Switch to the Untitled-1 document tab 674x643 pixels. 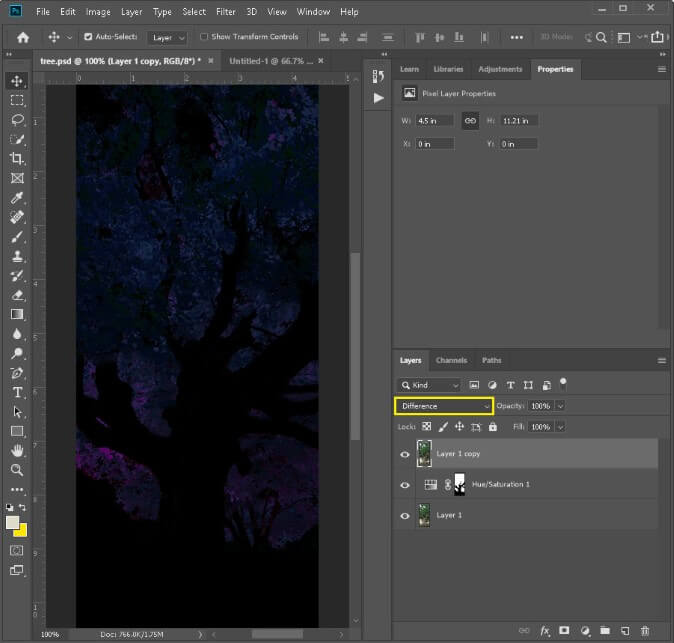(x=270, y=61)
